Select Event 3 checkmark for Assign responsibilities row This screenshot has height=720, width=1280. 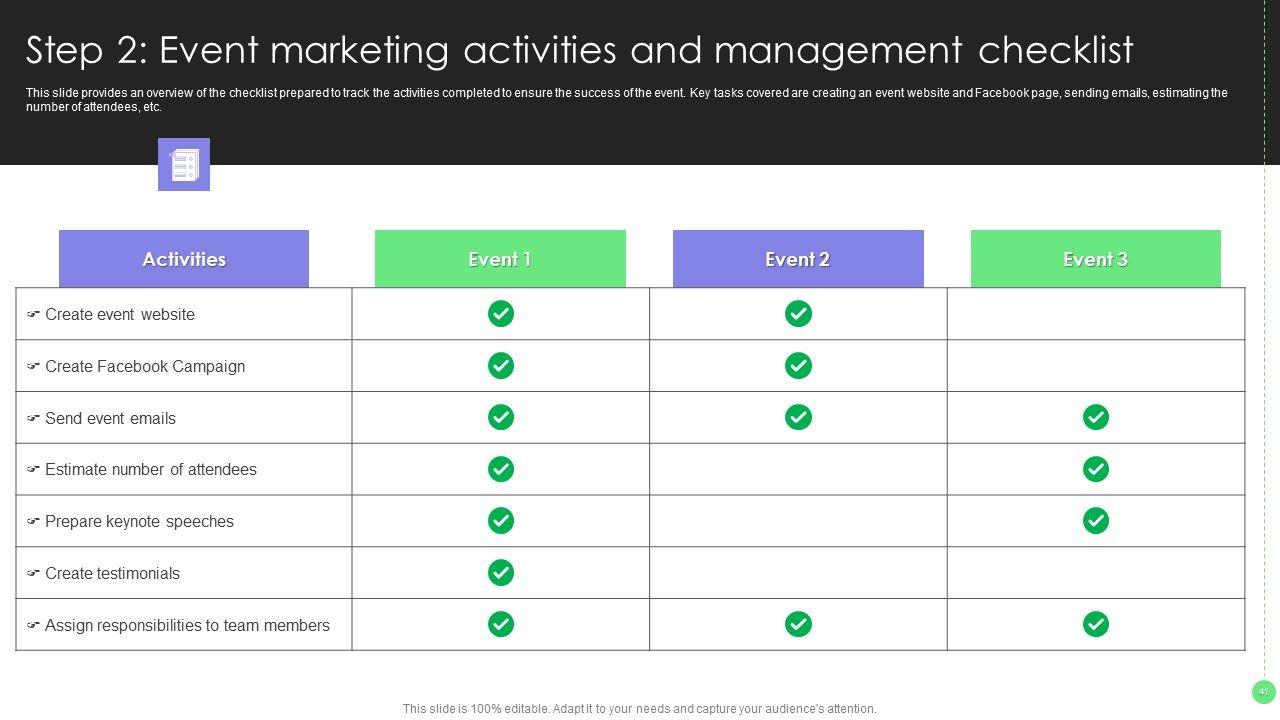coord(1096,624)
